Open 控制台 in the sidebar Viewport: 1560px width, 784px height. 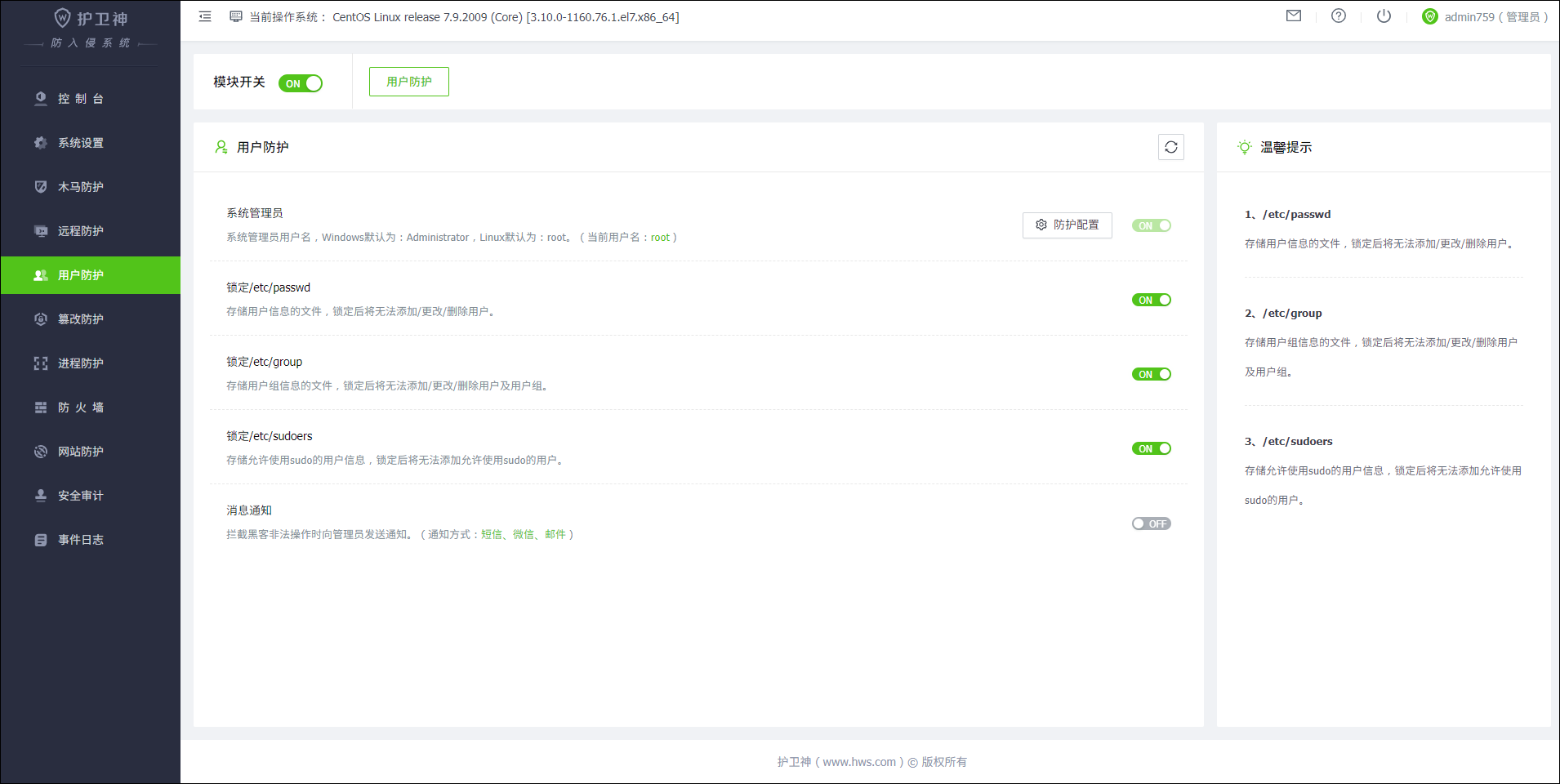click(91, 99)
